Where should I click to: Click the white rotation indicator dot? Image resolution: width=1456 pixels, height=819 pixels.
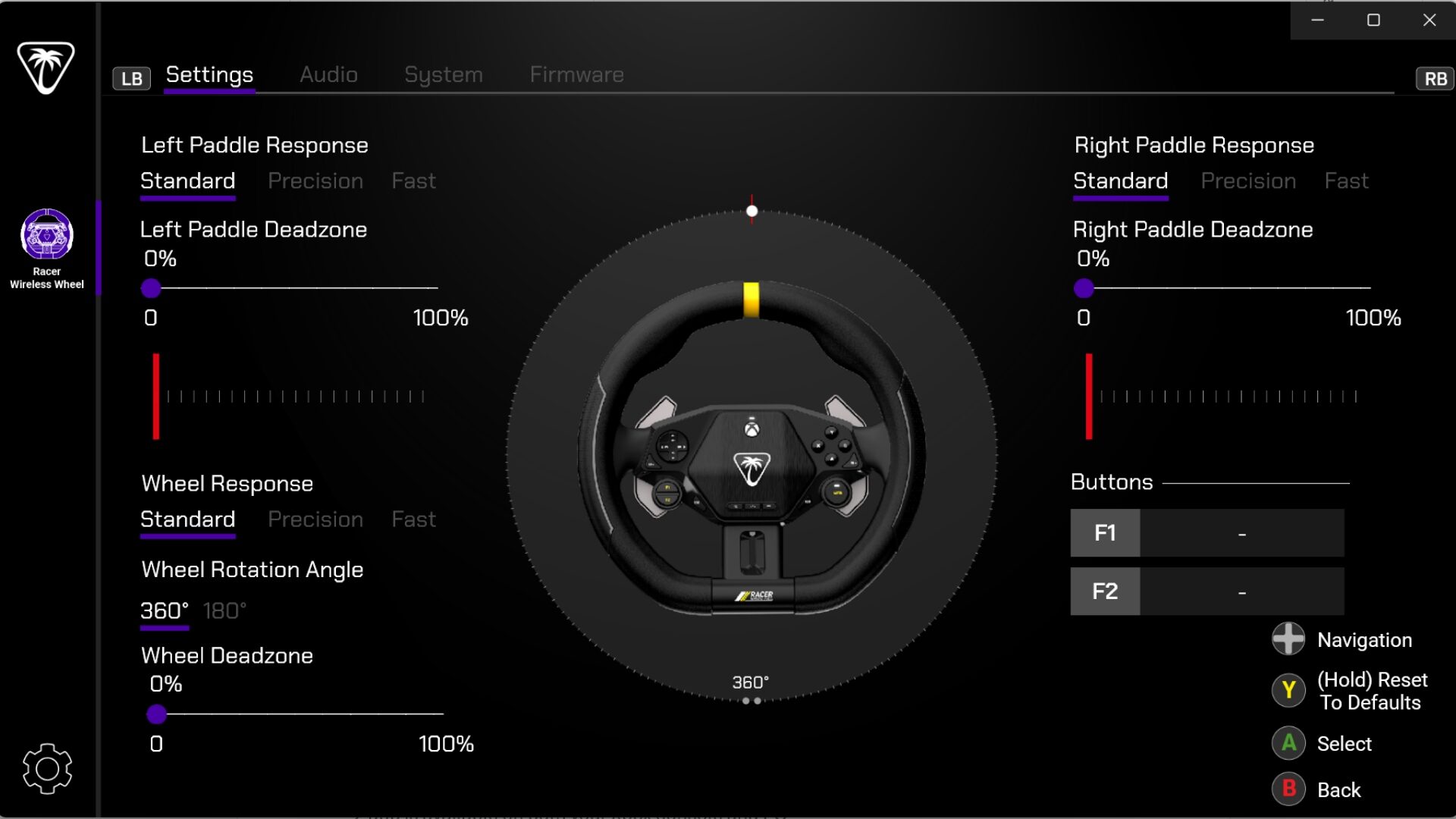[752, 211]
